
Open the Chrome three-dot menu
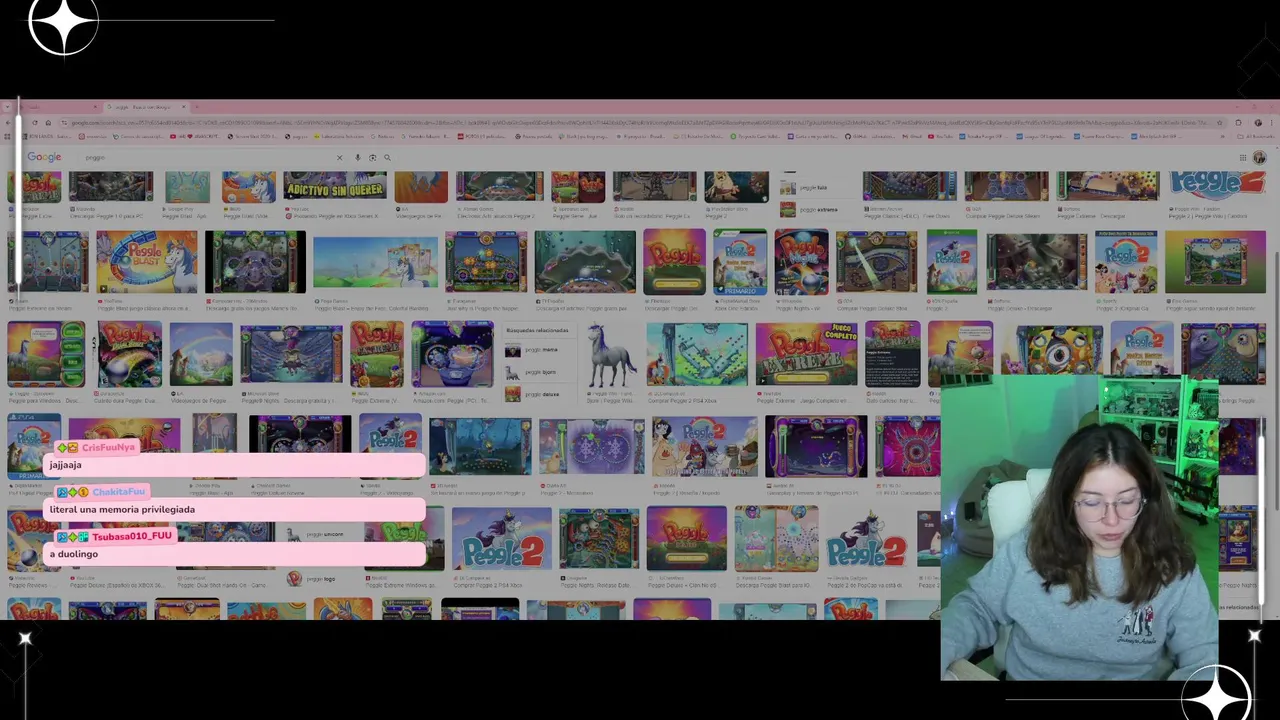coord(1272,122)
